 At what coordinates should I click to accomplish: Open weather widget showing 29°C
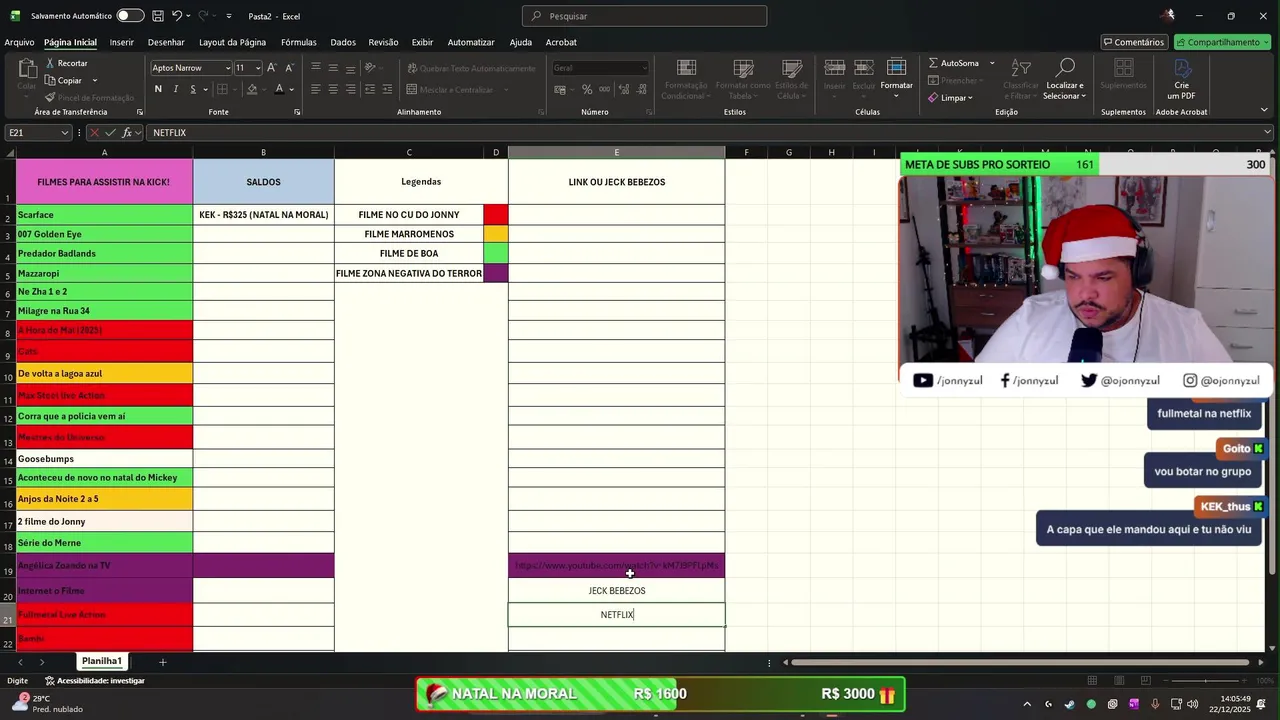pyautogui.click(x=47, y=704)
